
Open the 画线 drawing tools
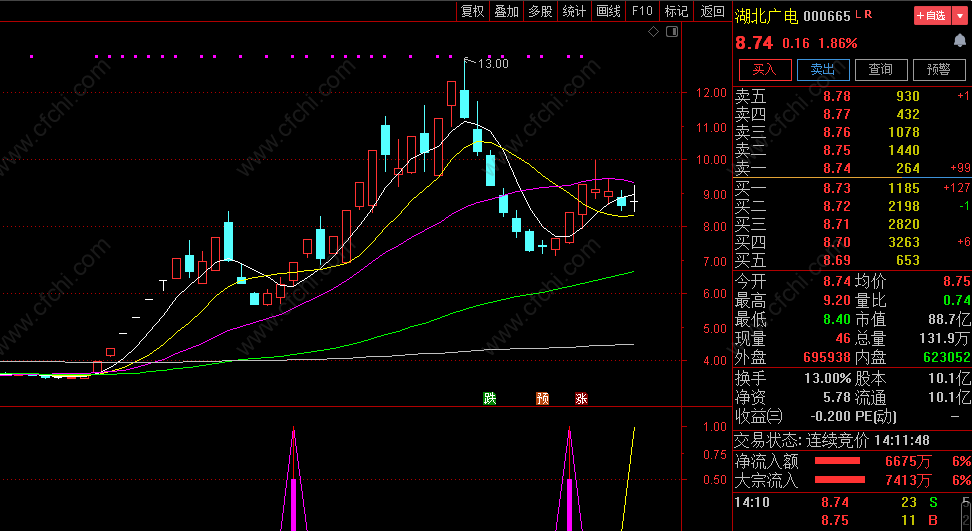(x=608, y=11)
